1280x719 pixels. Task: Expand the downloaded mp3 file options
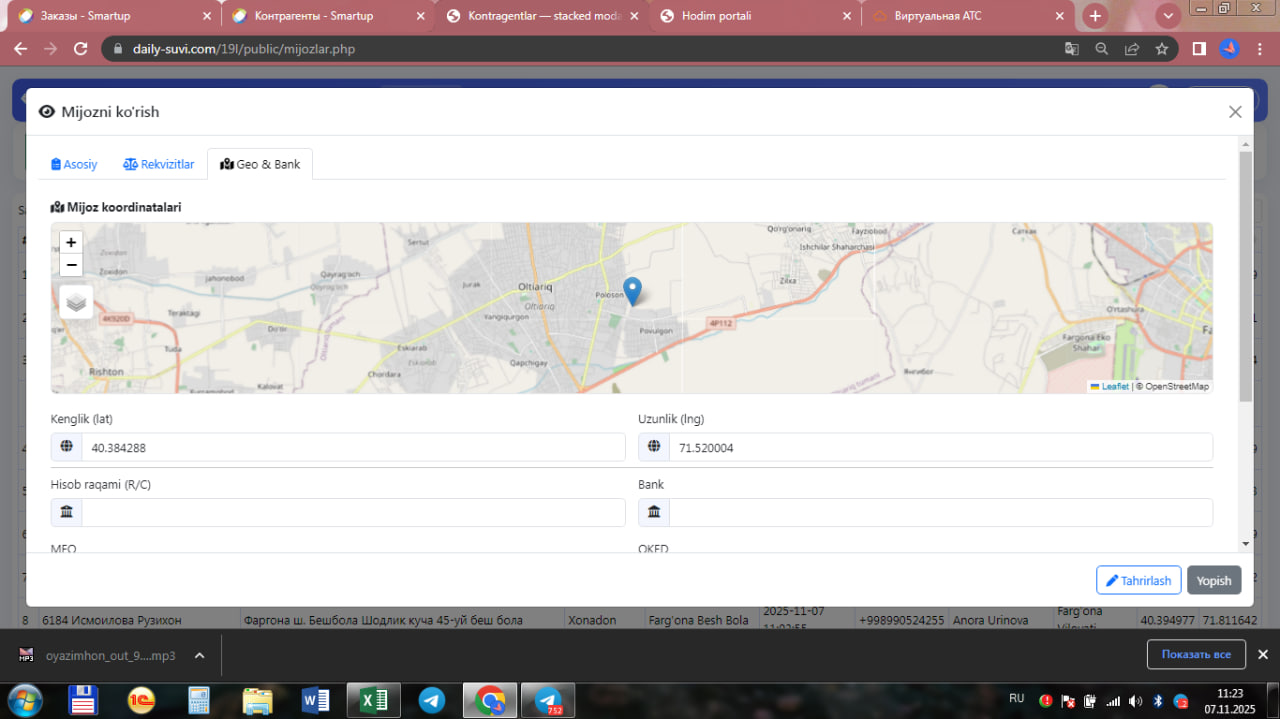click(199, 656)
